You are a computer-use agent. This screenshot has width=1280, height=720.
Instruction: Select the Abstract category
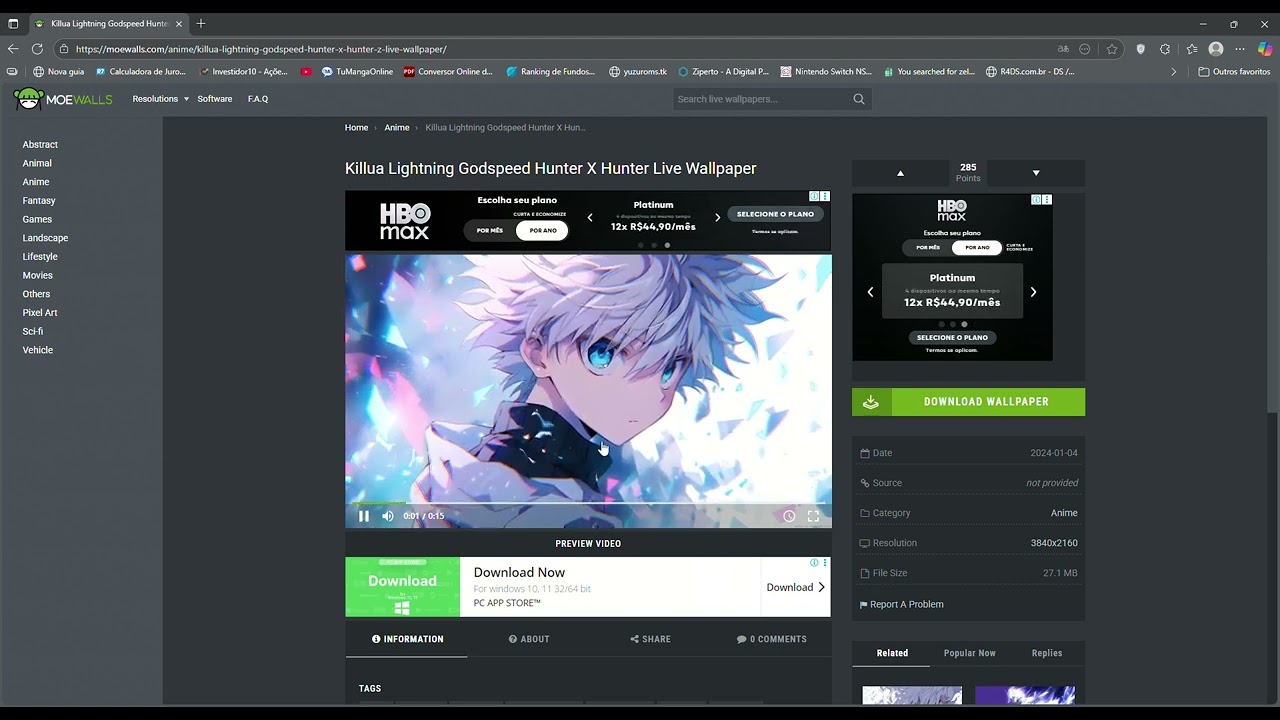pos(40,145)
